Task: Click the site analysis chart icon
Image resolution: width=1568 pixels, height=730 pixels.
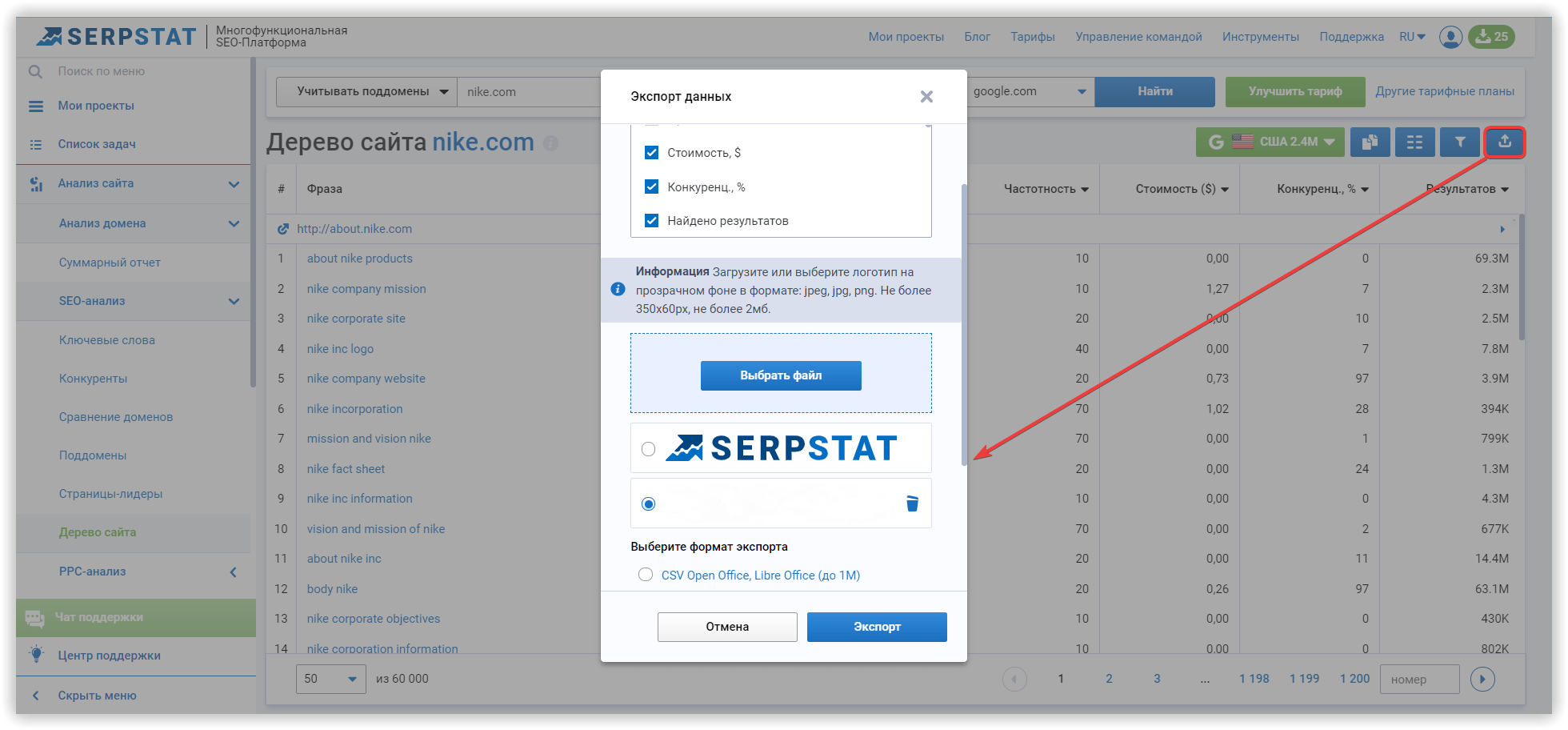Action: point(36,184)
